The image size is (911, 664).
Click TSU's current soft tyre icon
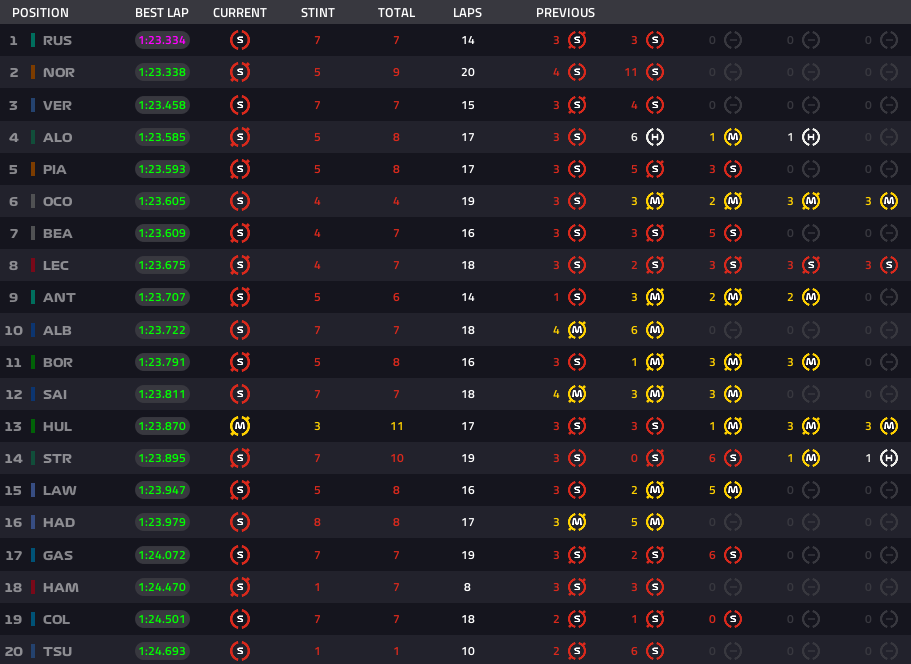[240, 652]
